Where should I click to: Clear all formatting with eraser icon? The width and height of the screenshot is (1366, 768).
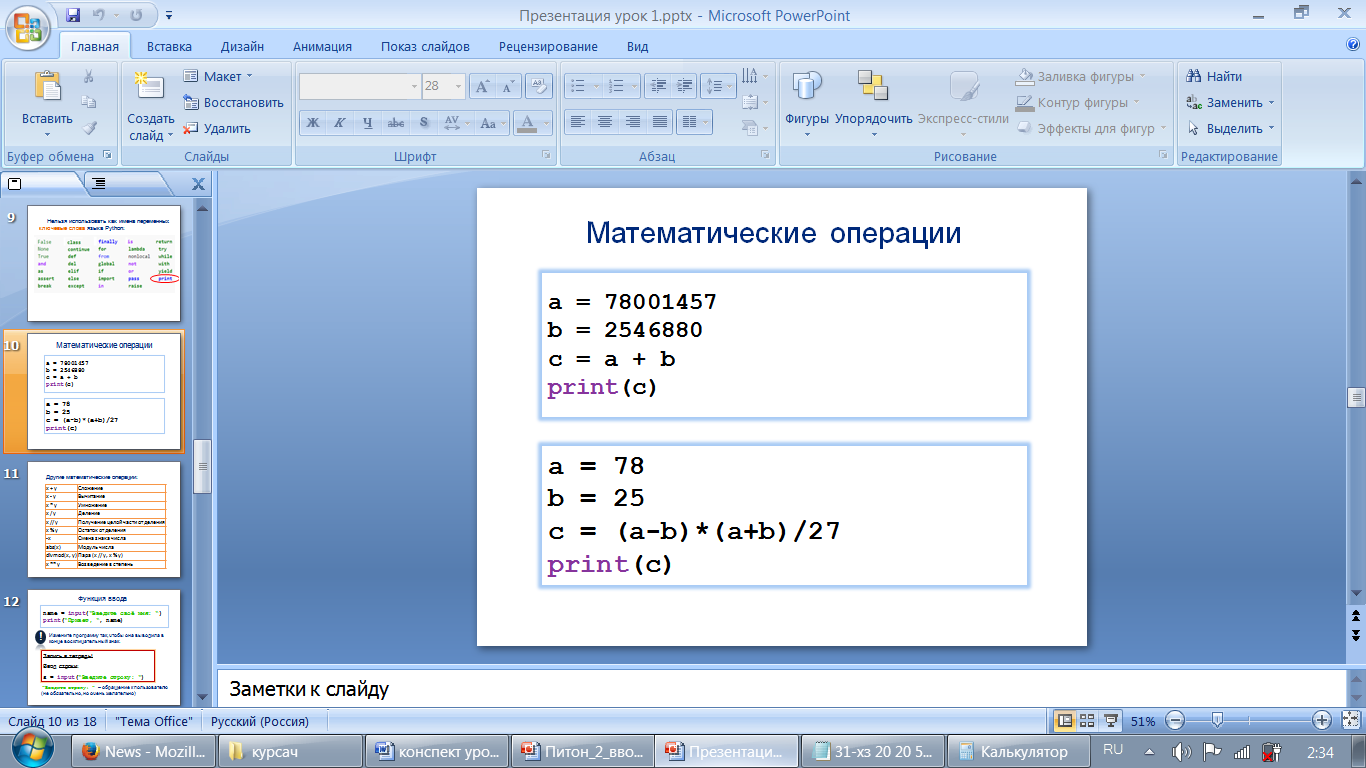[x=539, y=86]
